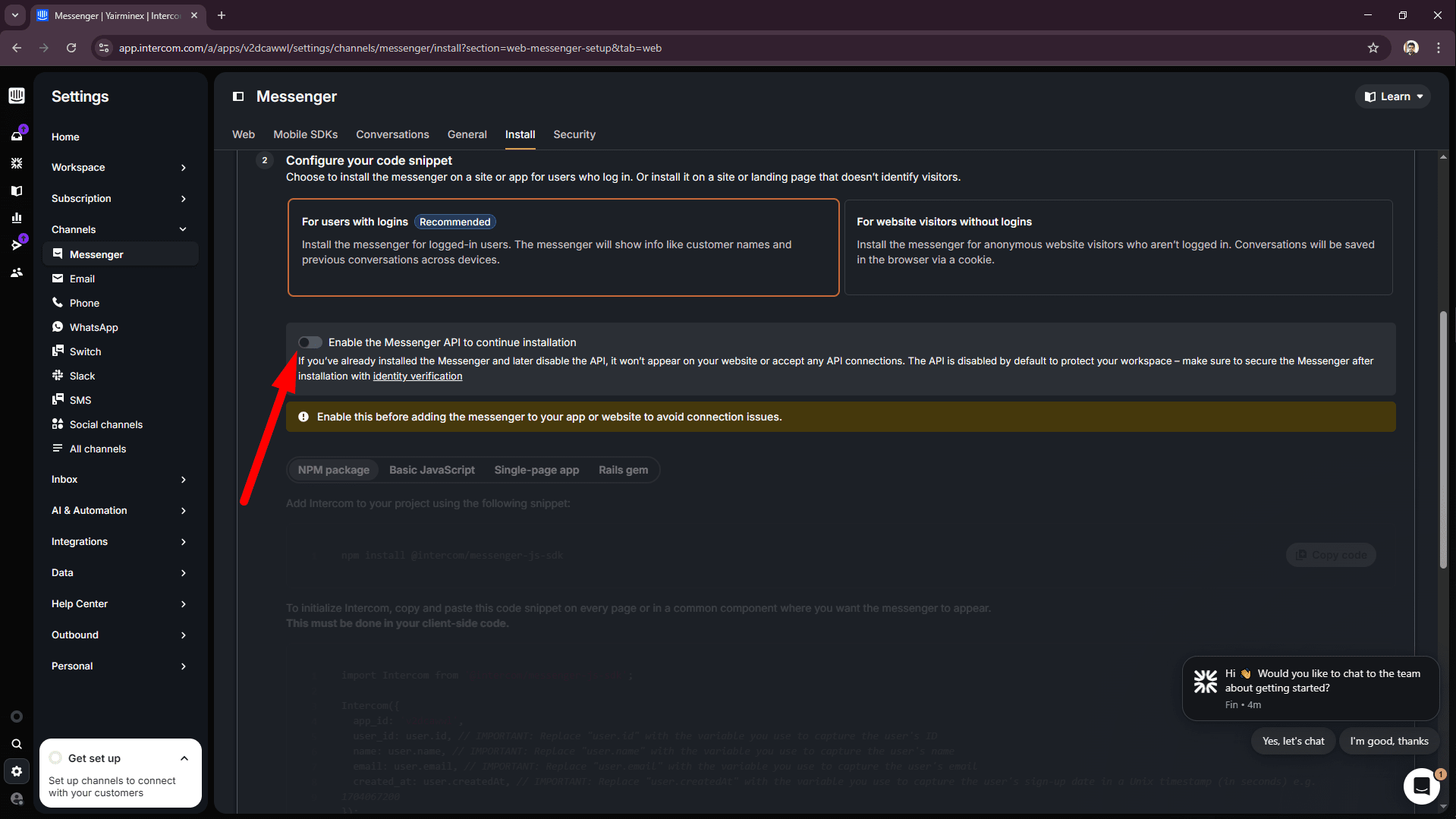Expand the AI & Automation section

coord(119,510)
